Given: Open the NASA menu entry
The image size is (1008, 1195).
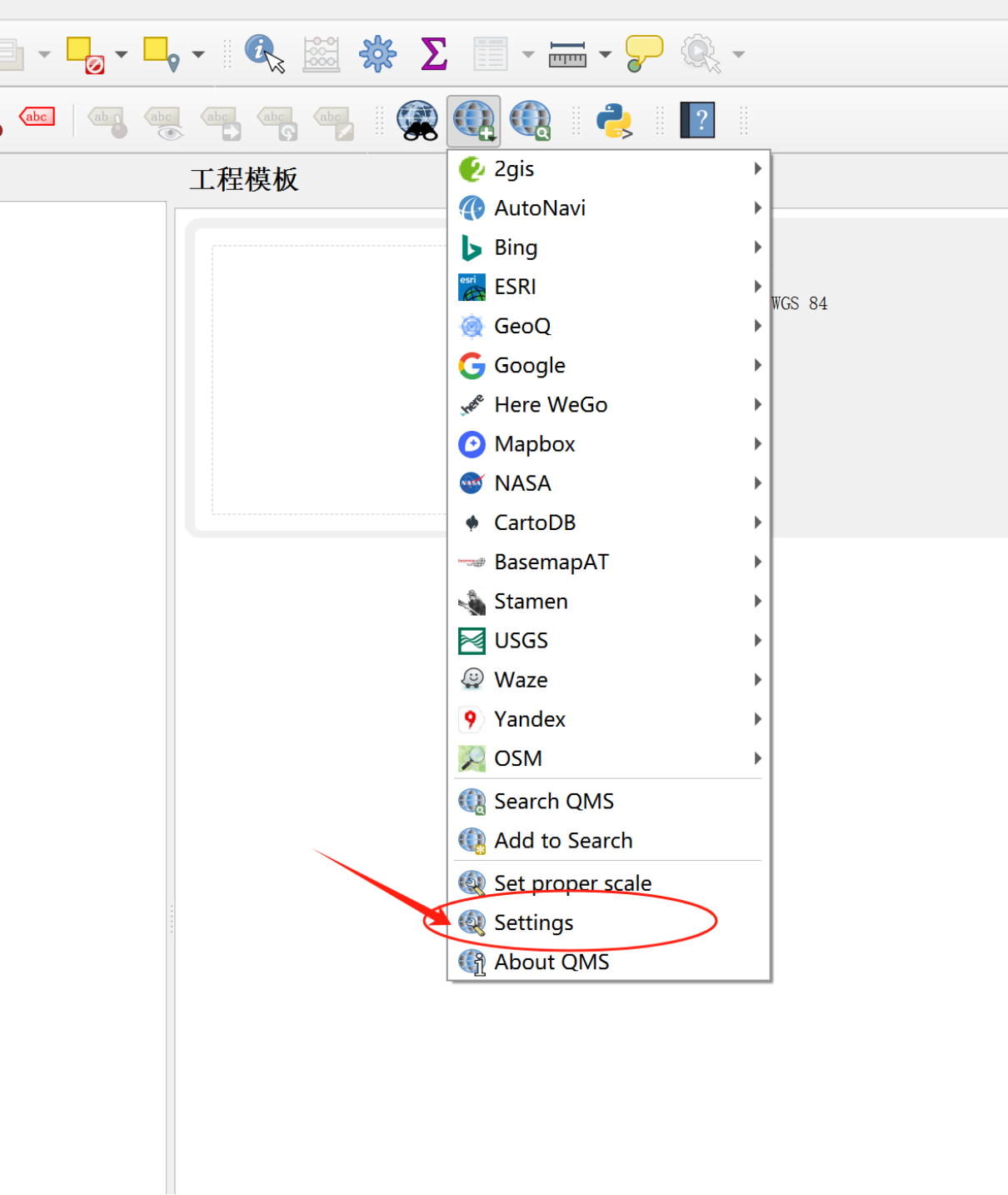Looking at the screenshot, I should pos(609,483).
